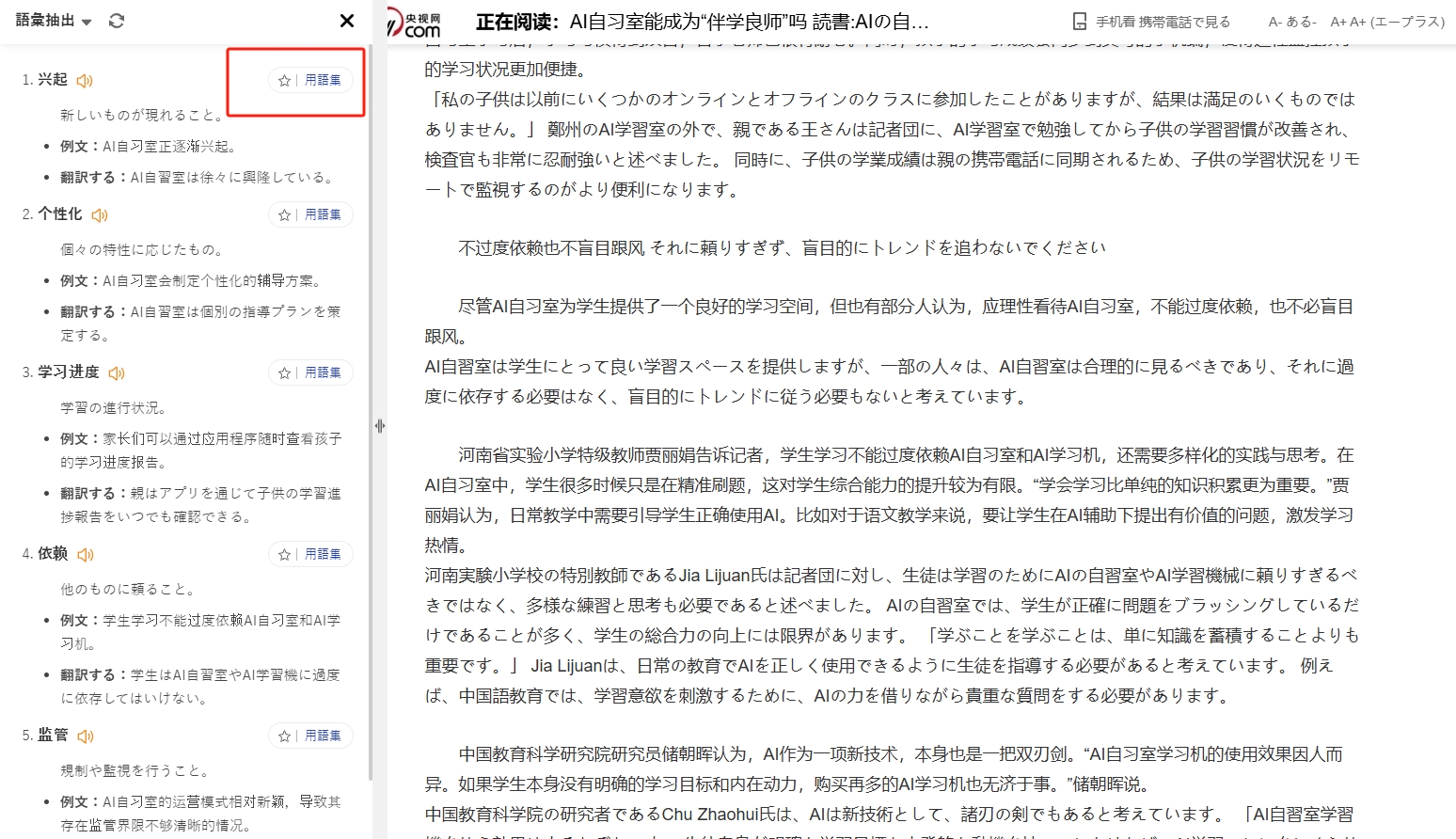1456x839 pixels.
Task: Click paragraph starting 尽管AI自习室为学生提供了
Action: pos(890,321)
